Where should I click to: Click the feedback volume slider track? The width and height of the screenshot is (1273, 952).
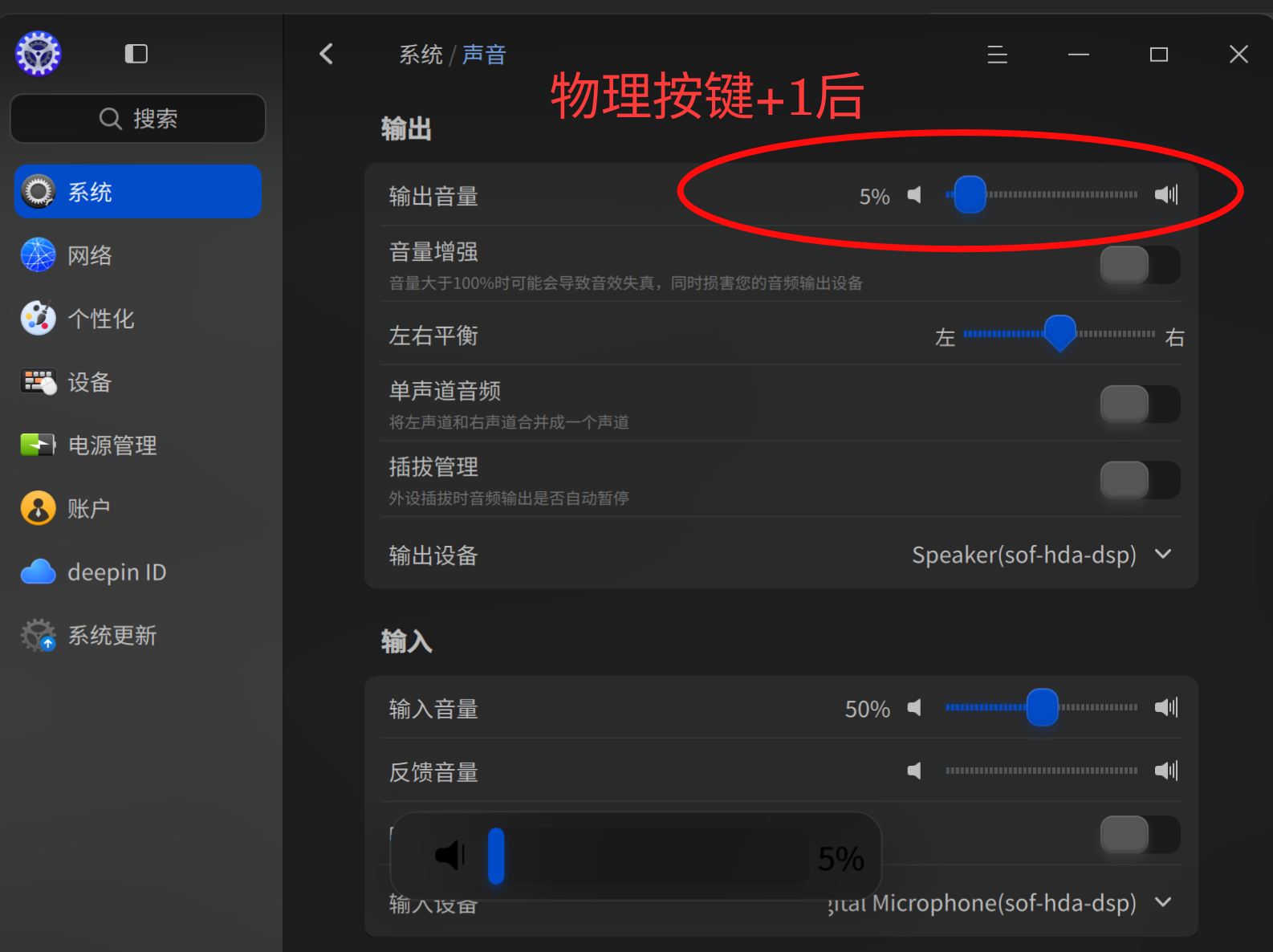pyautogui.click(x=1042, y=771)
